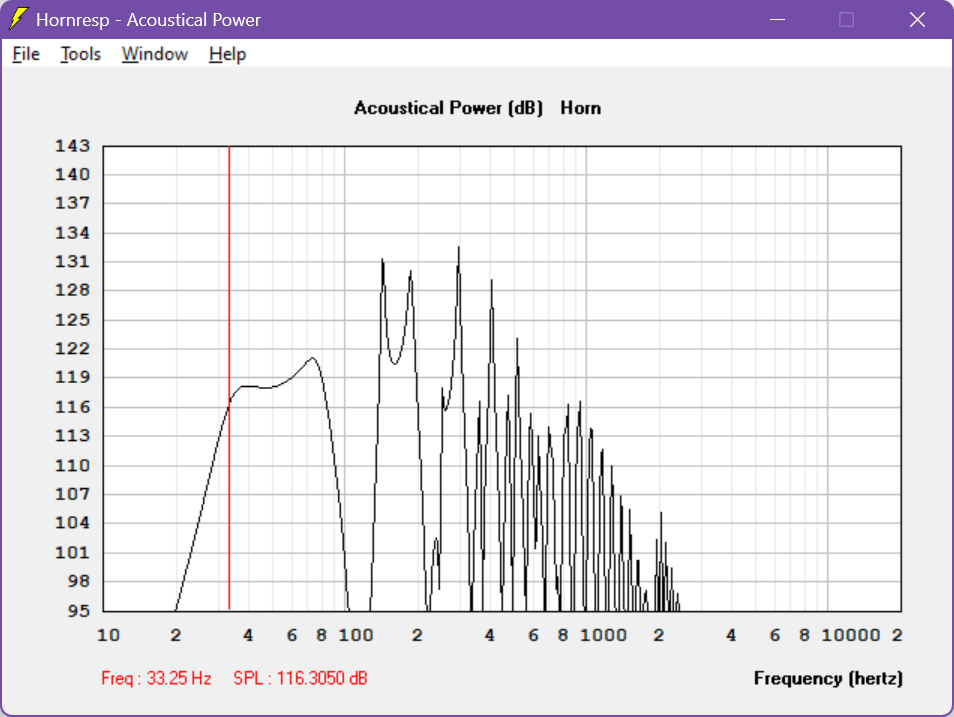Click the 95 dB axis label
The height and width of the screenshot is (717, 954).
coord(78,610)
